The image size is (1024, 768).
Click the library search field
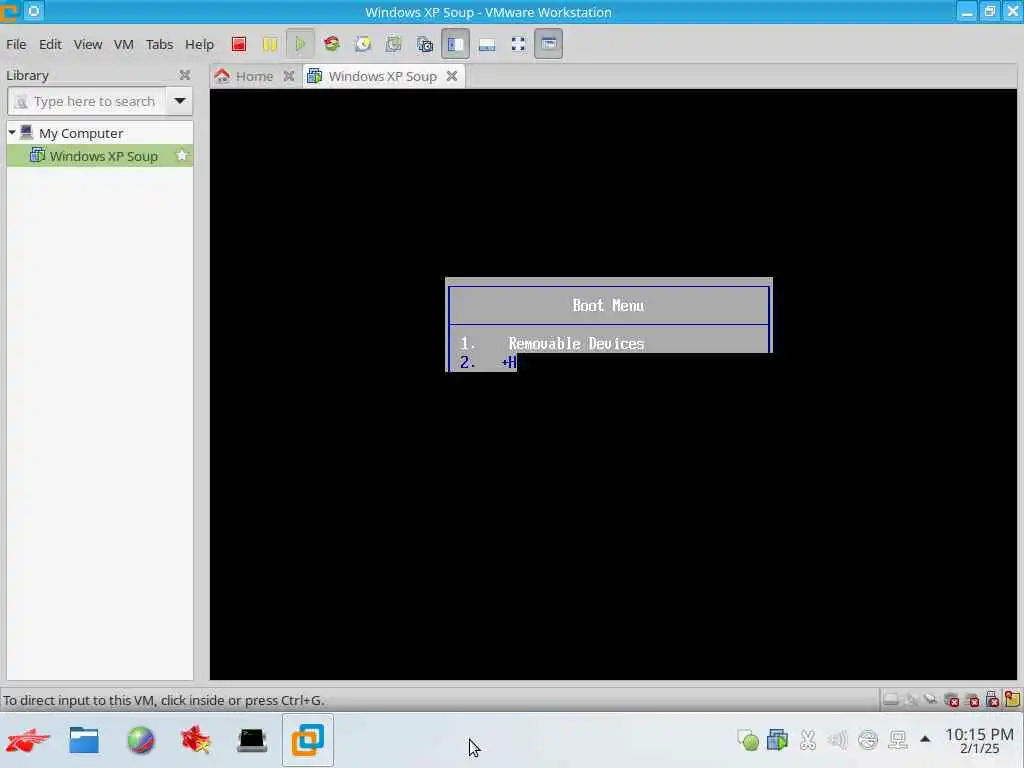(87, 101)
